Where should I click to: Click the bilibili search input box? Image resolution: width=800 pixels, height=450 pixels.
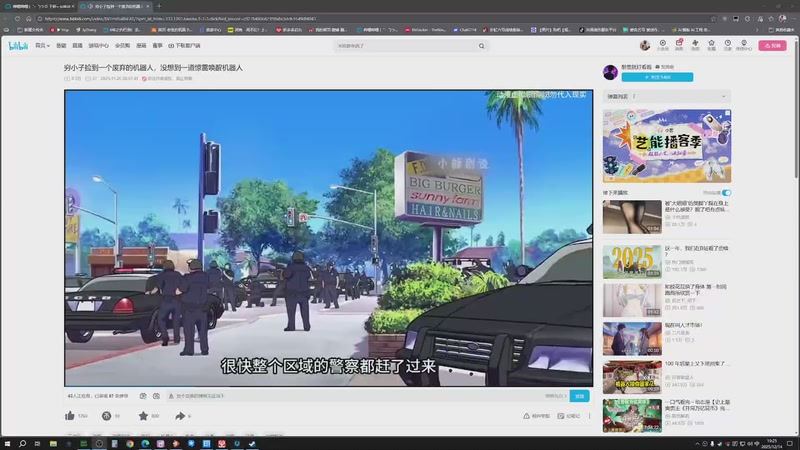406,46
